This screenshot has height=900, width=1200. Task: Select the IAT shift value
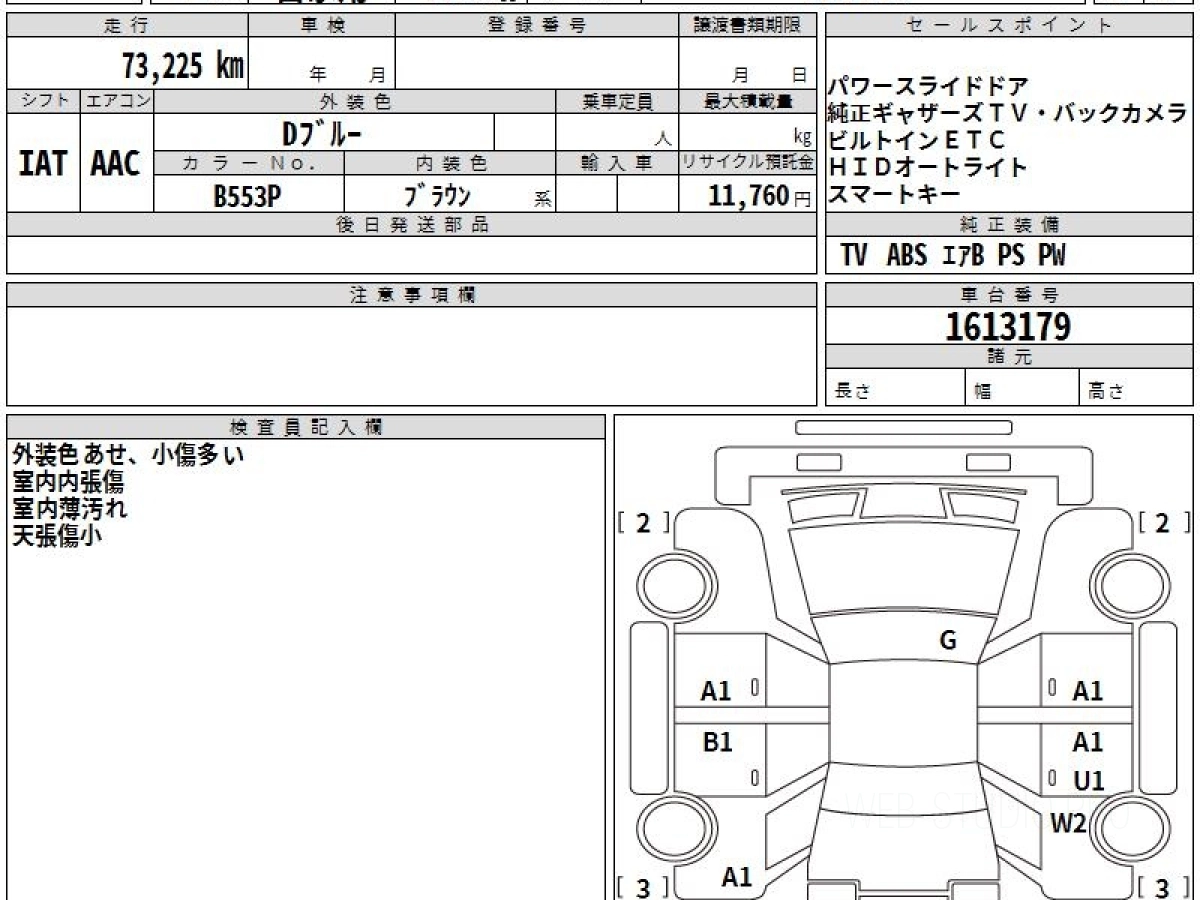pos(43,163)
